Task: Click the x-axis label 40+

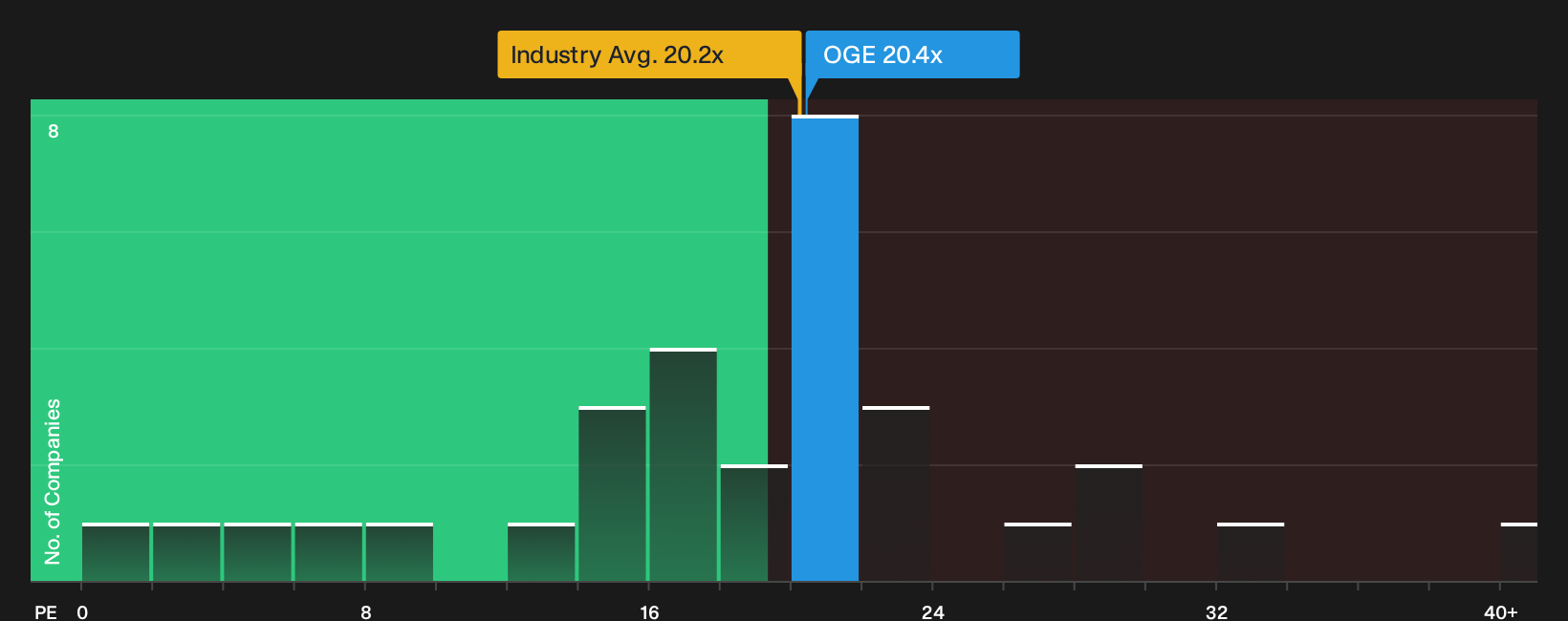Action: click(x=1500, y=611)
